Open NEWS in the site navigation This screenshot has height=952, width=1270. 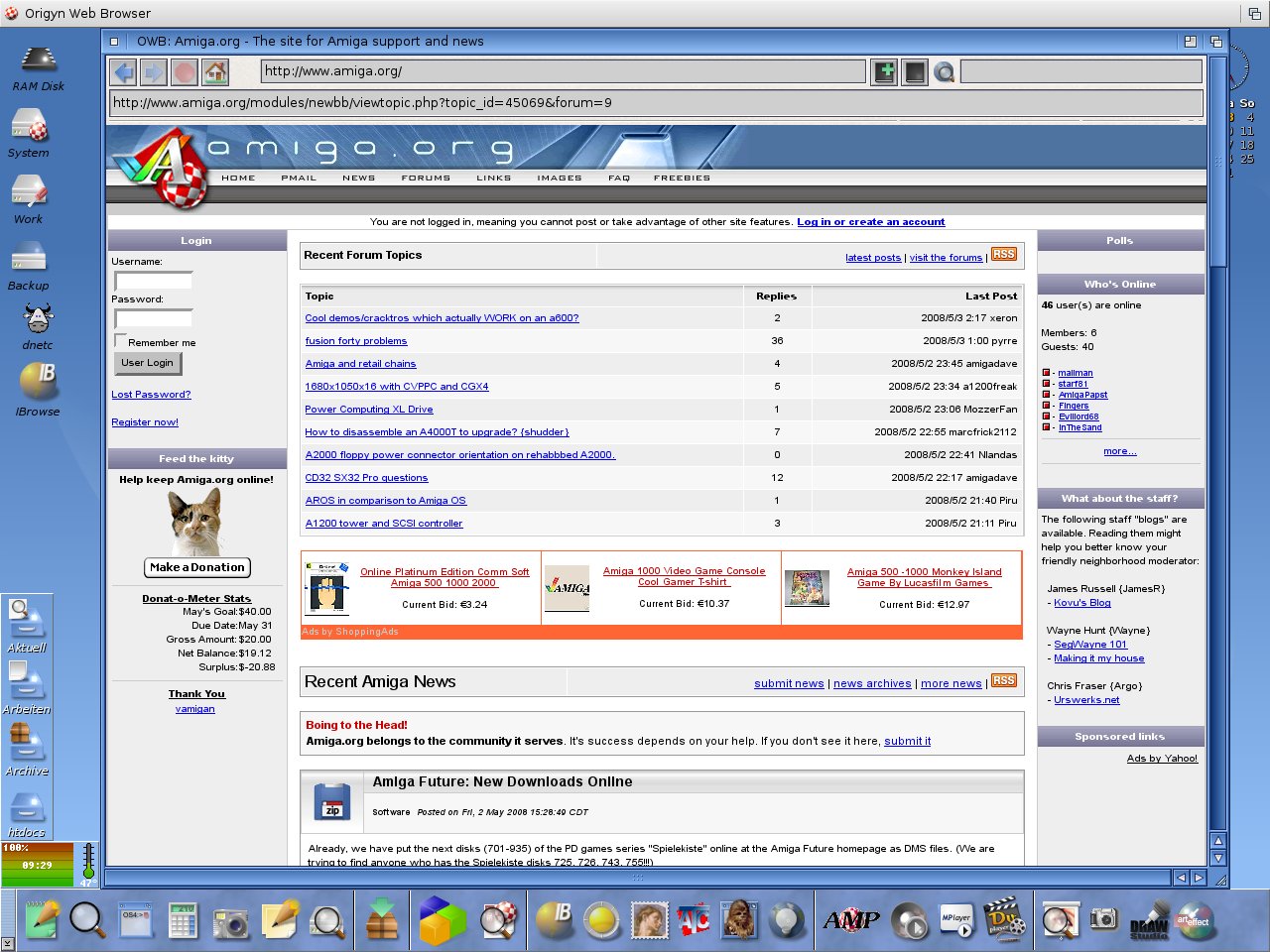pos(359,178)
